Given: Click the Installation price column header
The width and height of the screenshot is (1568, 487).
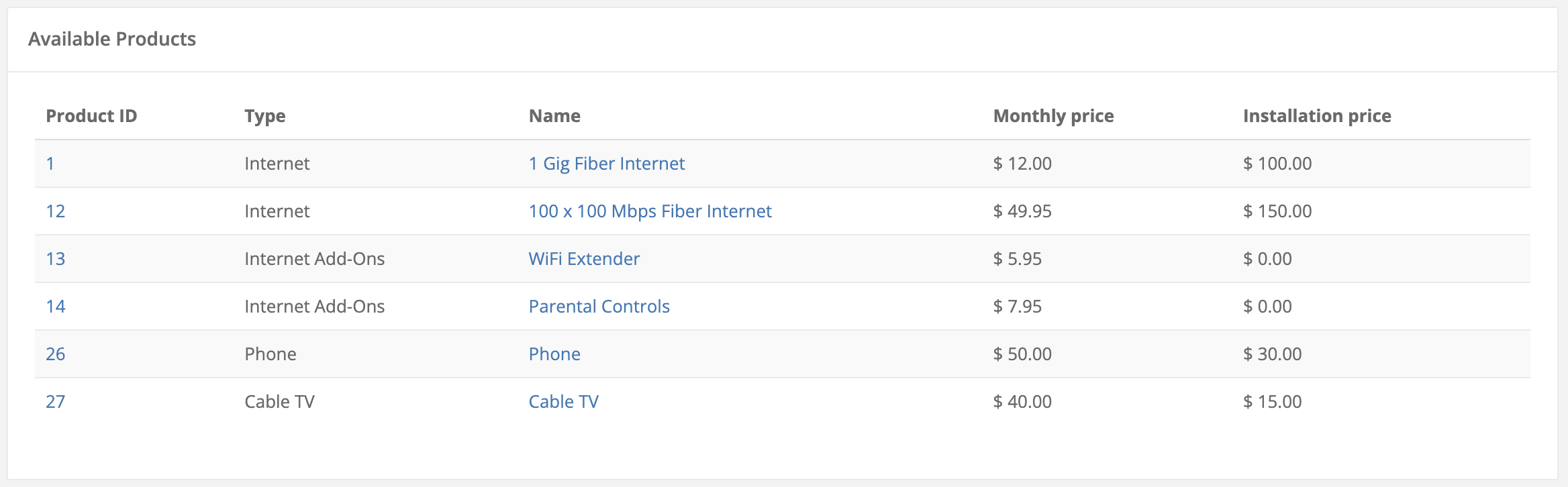Looking at the screenshot, I should [1317, 116].
